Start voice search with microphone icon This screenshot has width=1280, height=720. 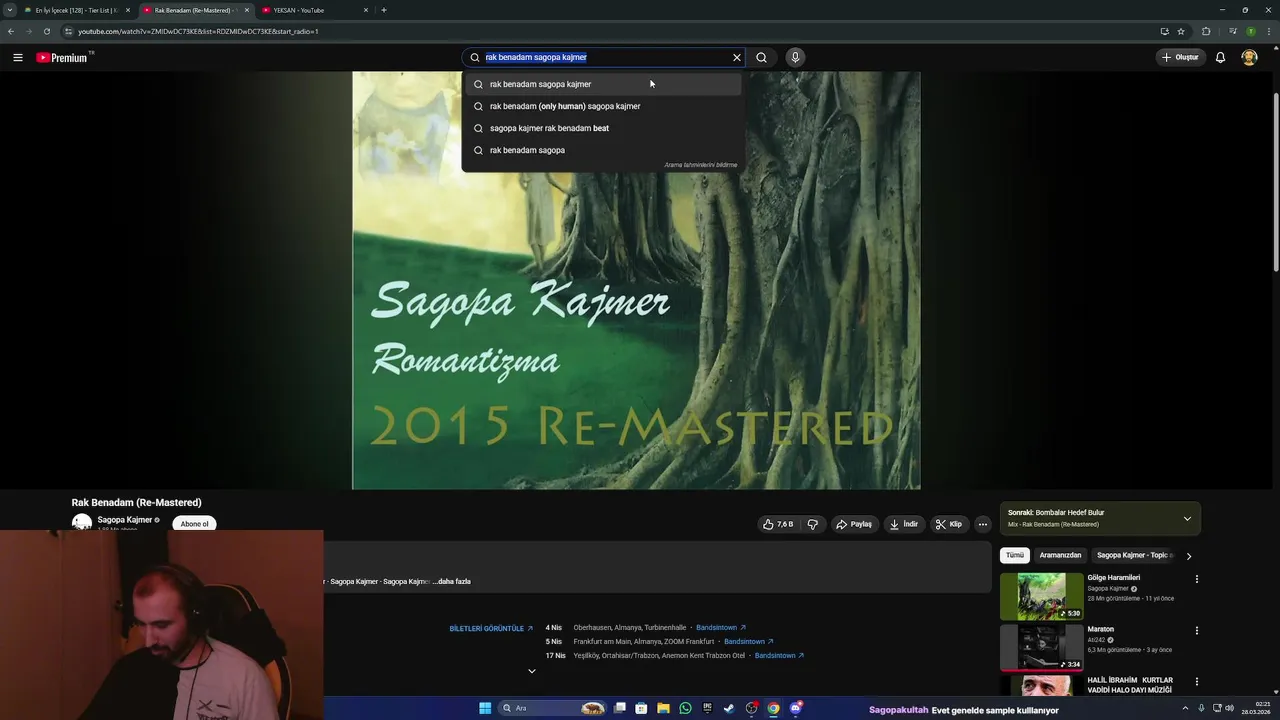pyautogui.click(x=795, y=57)
